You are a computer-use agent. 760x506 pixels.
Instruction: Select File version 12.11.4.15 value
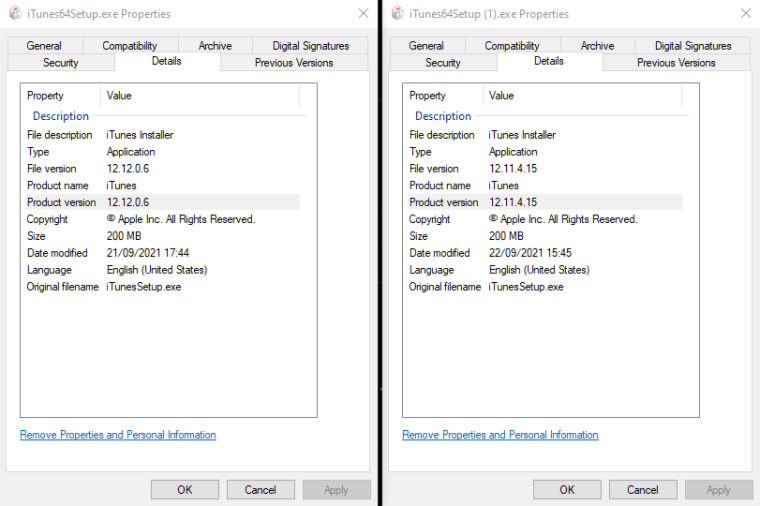pyautogui.click(x=513, y=169)
